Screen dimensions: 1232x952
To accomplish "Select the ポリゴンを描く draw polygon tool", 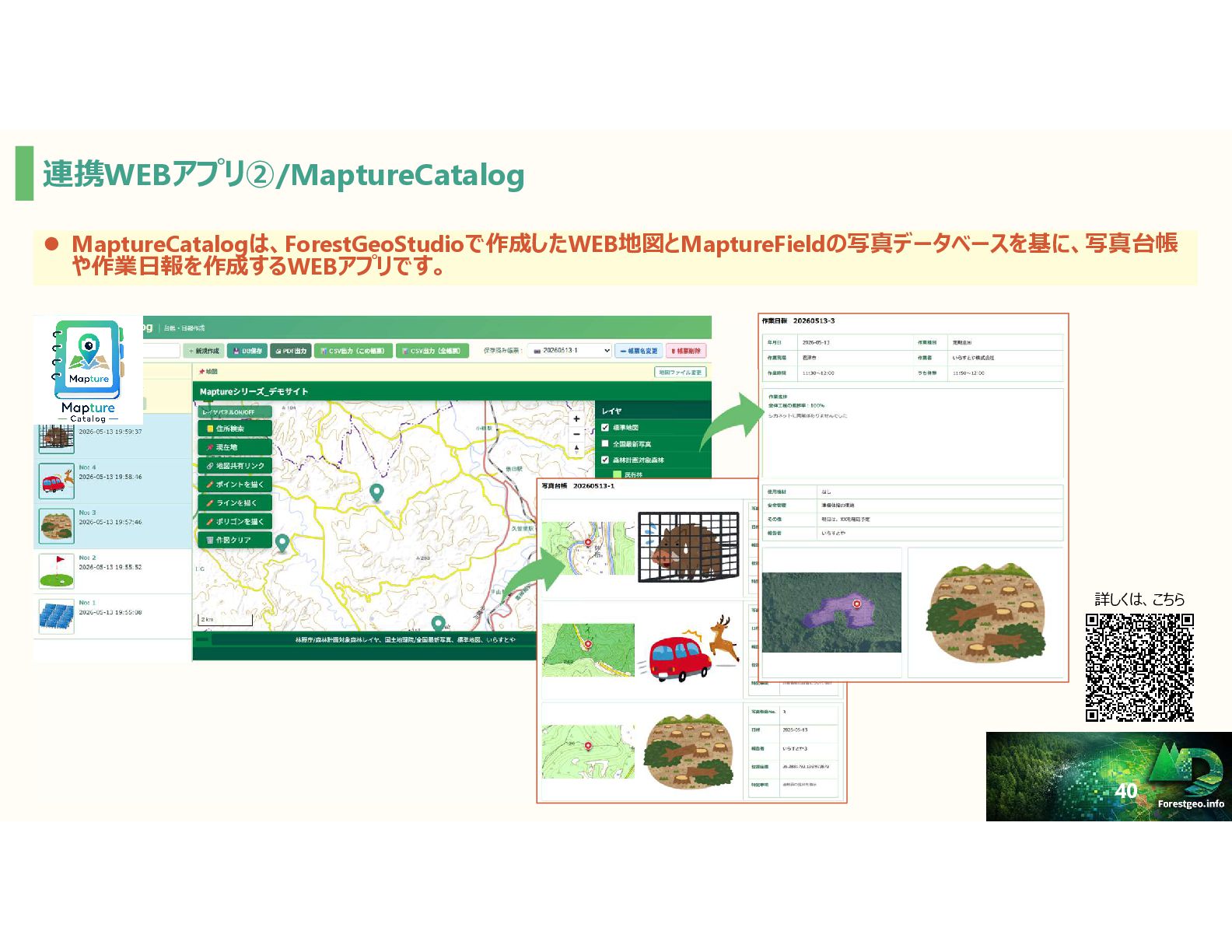I will (x=235, y=522).
